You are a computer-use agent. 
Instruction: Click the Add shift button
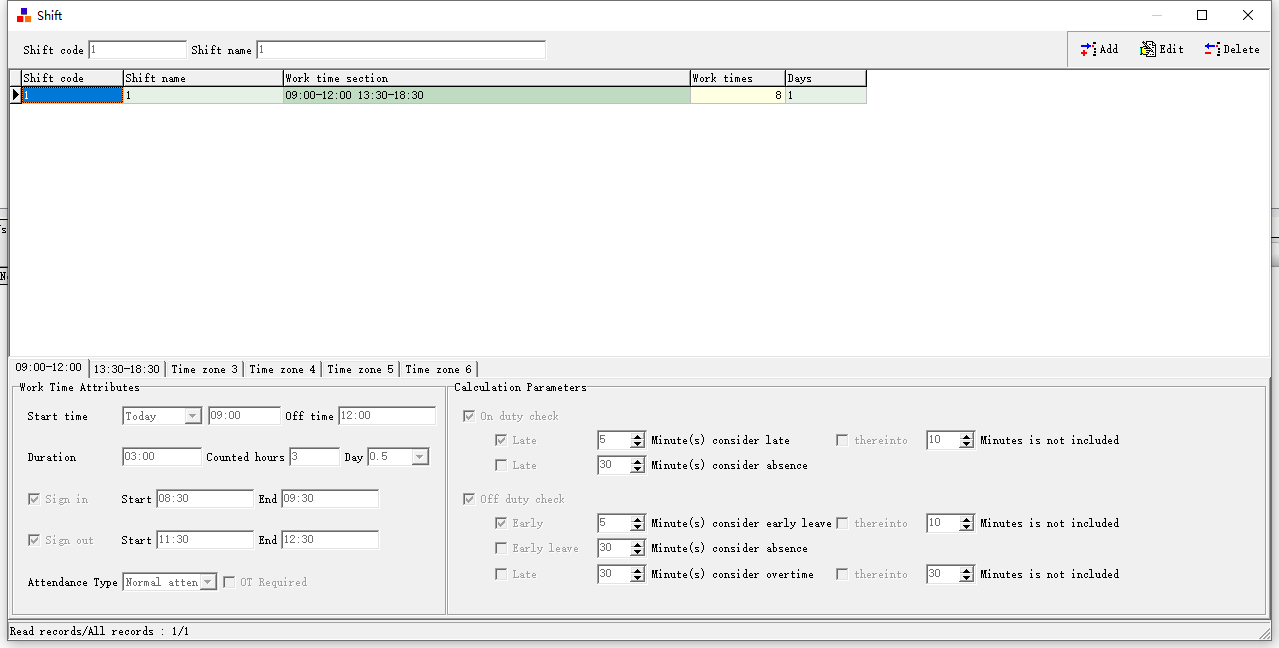1099,49
